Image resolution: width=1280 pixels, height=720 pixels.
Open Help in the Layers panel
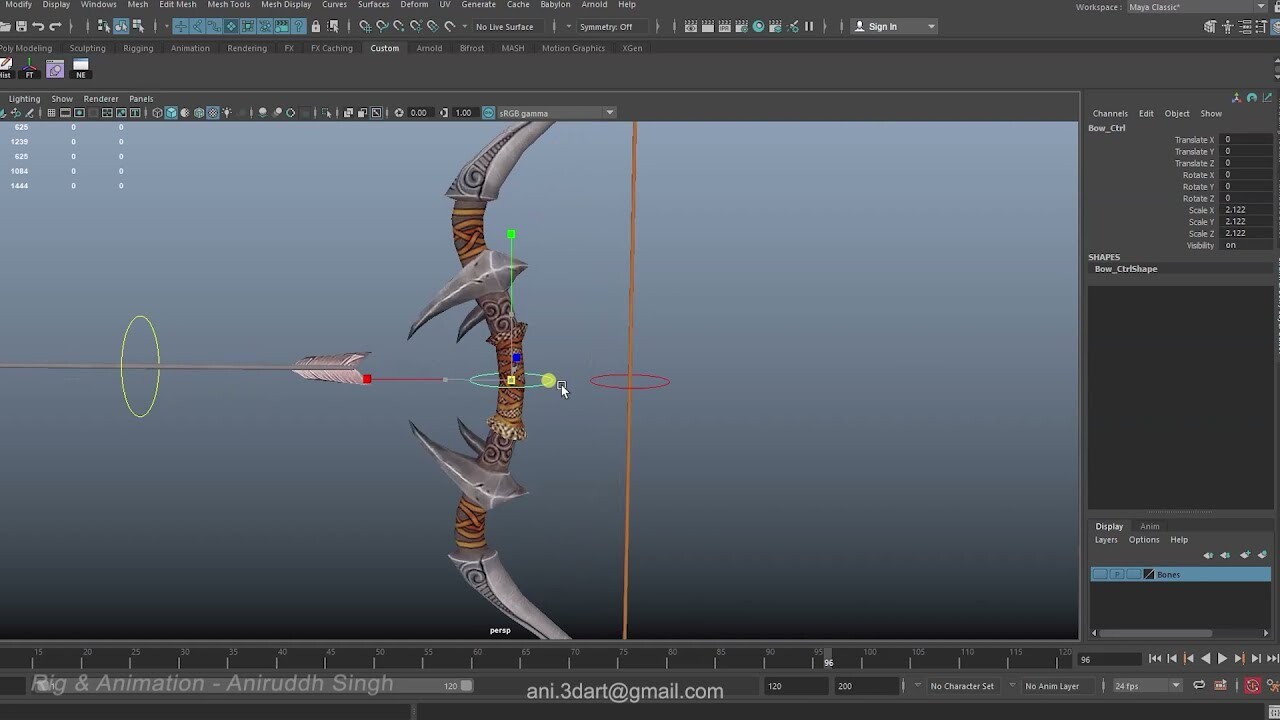pyautogui.click(x=1179, y=539)
